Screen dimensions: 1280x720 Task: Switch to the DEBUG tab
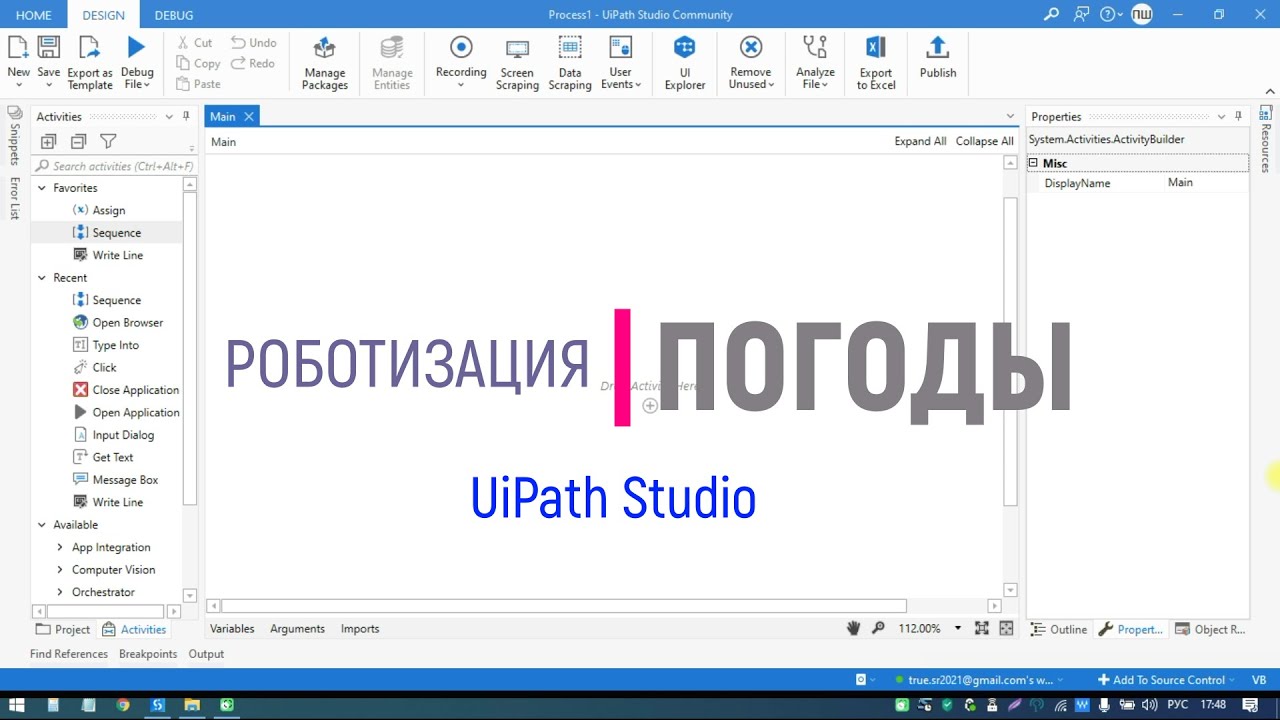pyautogui.click(x=174, y=15)
